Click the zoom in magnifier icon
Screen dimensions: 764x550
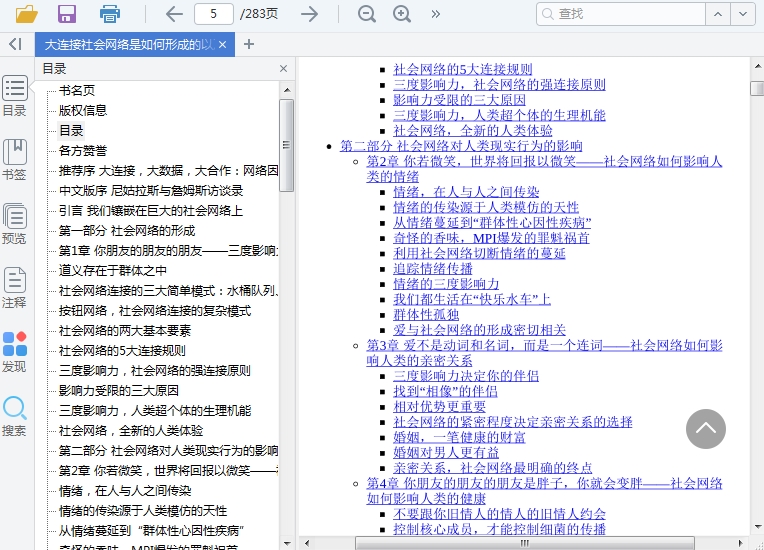(402, 14)
